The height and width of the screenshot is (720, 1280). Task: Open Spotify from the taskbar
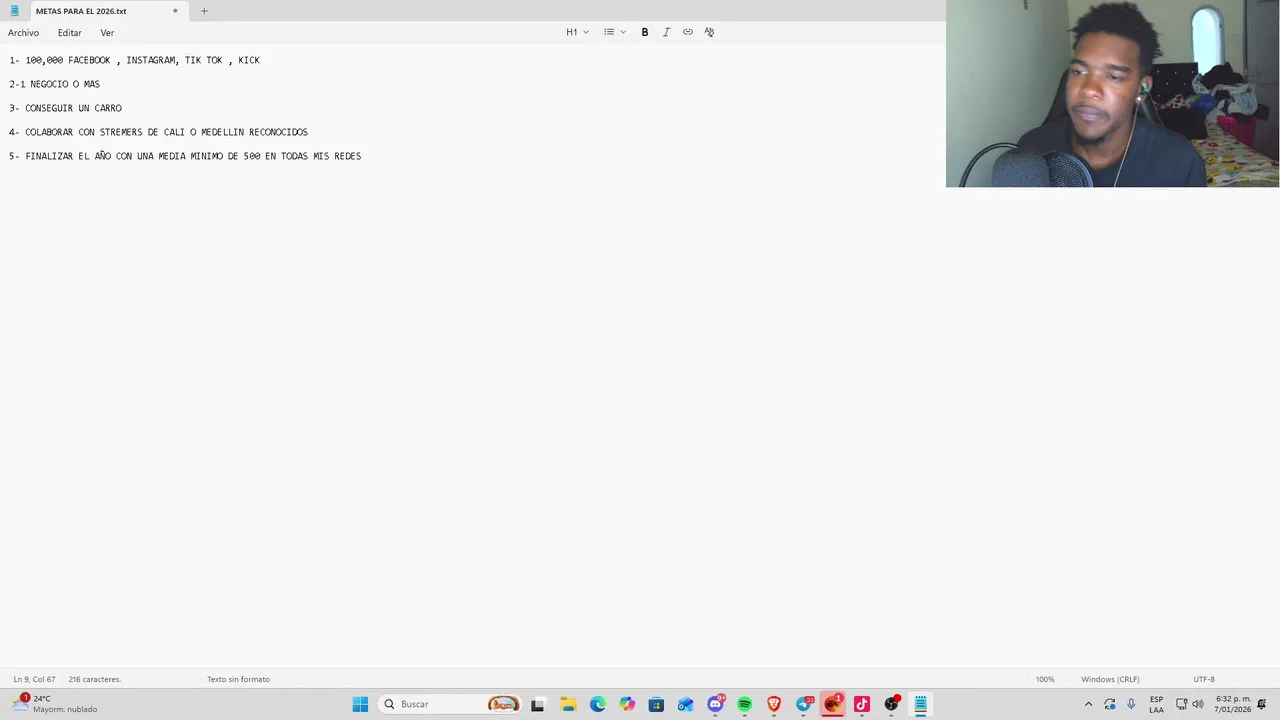(744, 704)
